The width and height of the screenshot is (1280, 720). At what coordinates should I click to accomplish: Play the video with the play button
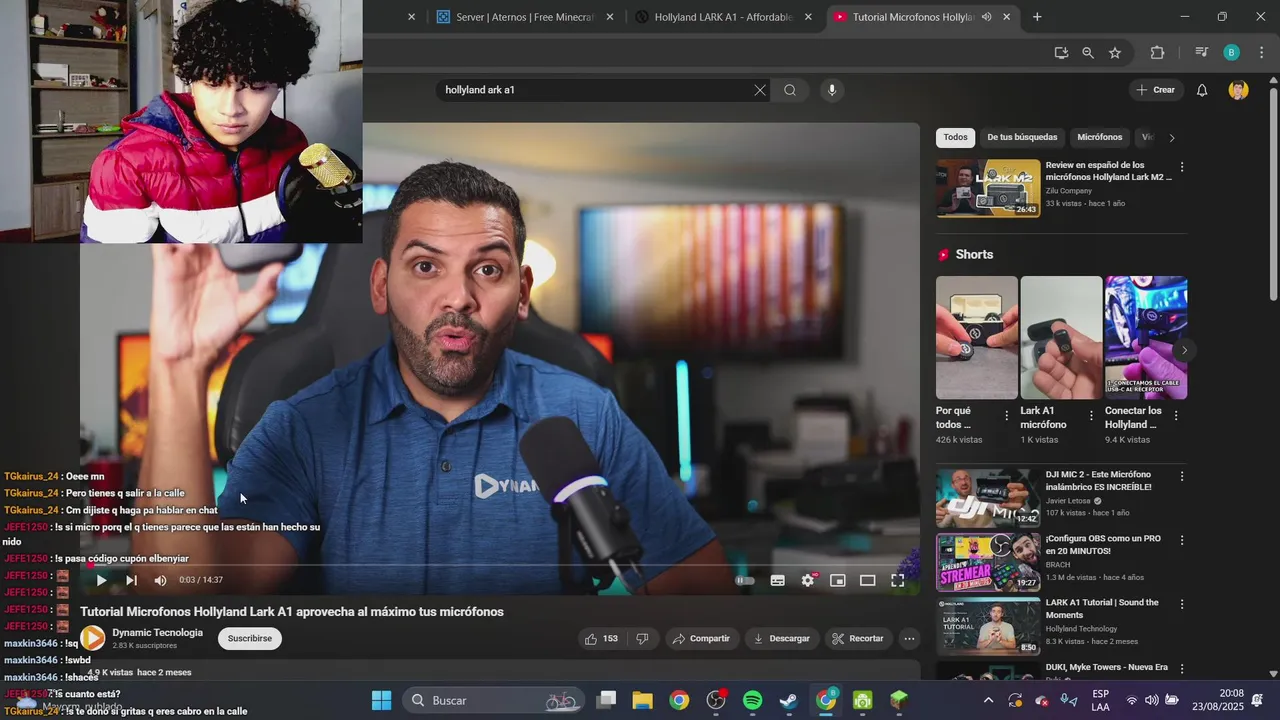(x=101, y=580)
